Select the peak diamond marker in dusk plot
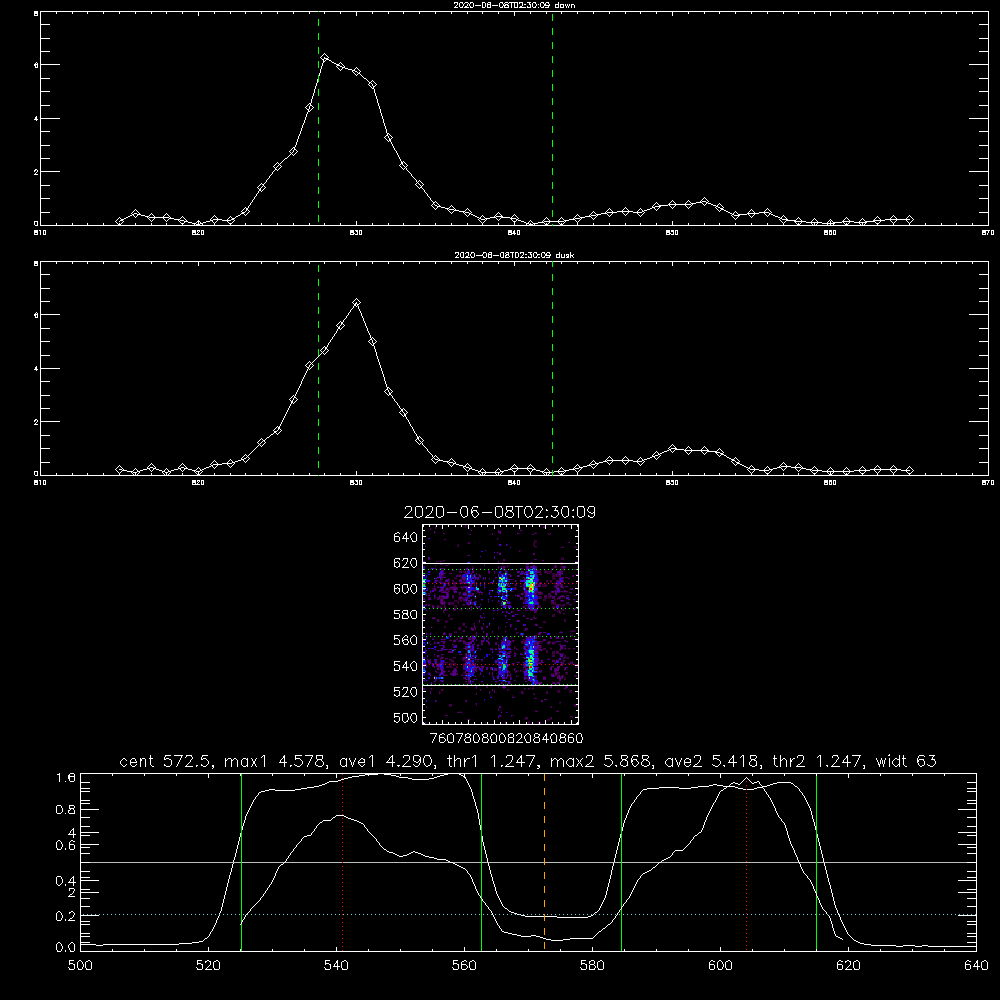Viewport: 1000px width, 1000px height. (x=357, y=302)
